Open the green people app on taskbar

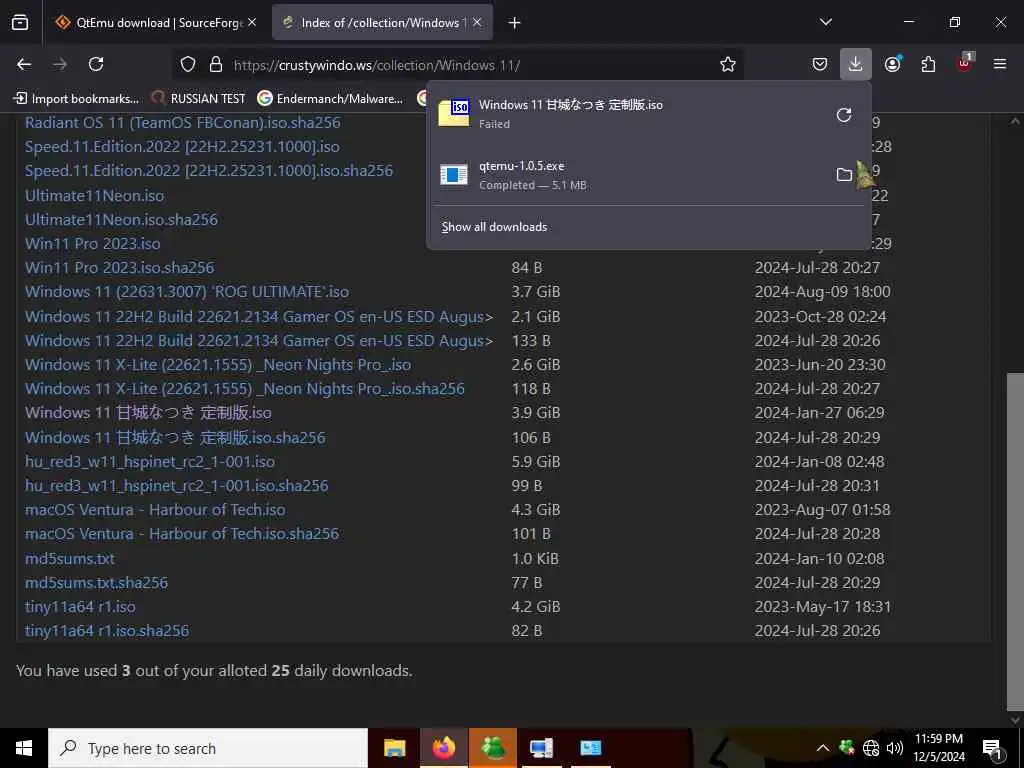(x=493, y=748)
